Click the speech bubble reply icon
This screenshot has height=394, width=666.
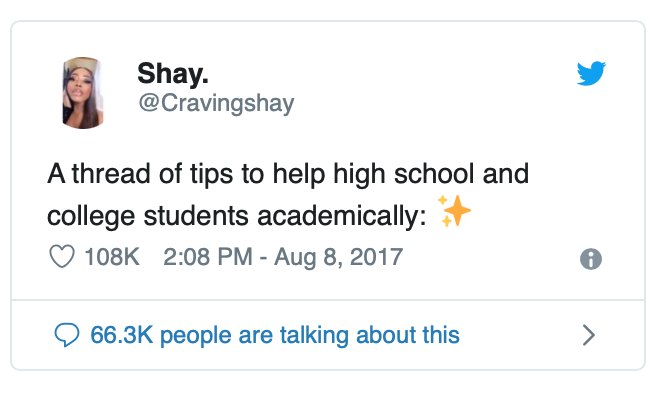(x=67, y=335)
